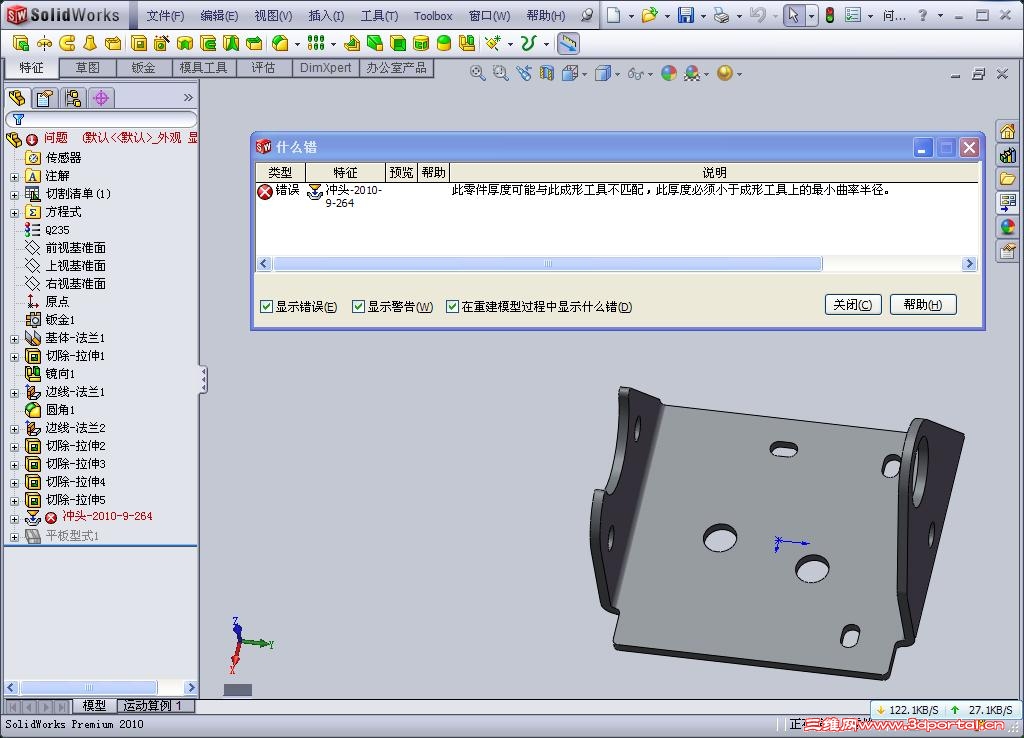Click the Fillet feature icon

click(x=280, y=43)
